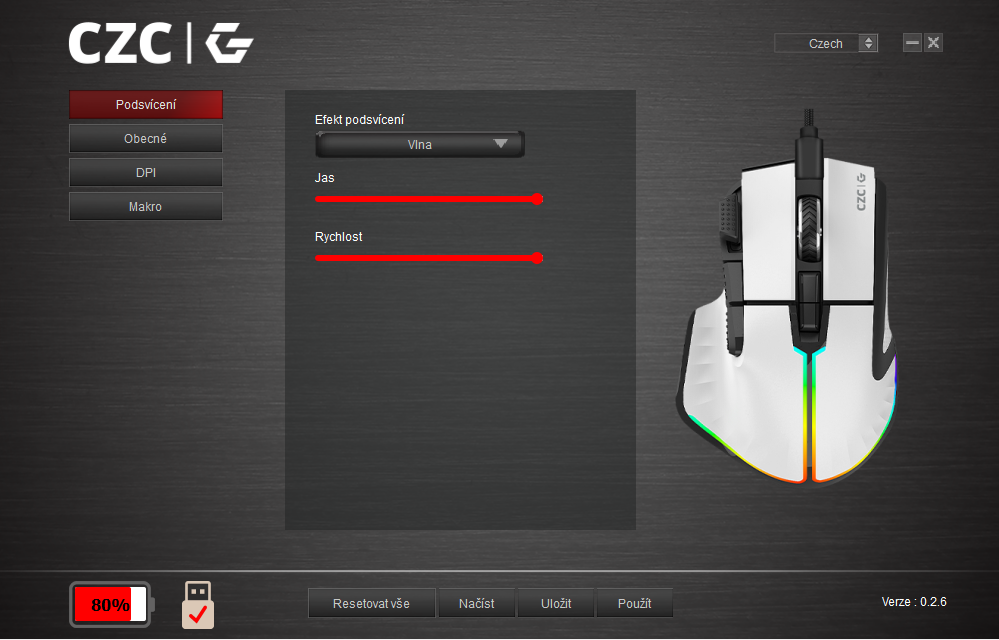Click the USB dongle connection icon
The image size is (999, 640).
point(198,604)
